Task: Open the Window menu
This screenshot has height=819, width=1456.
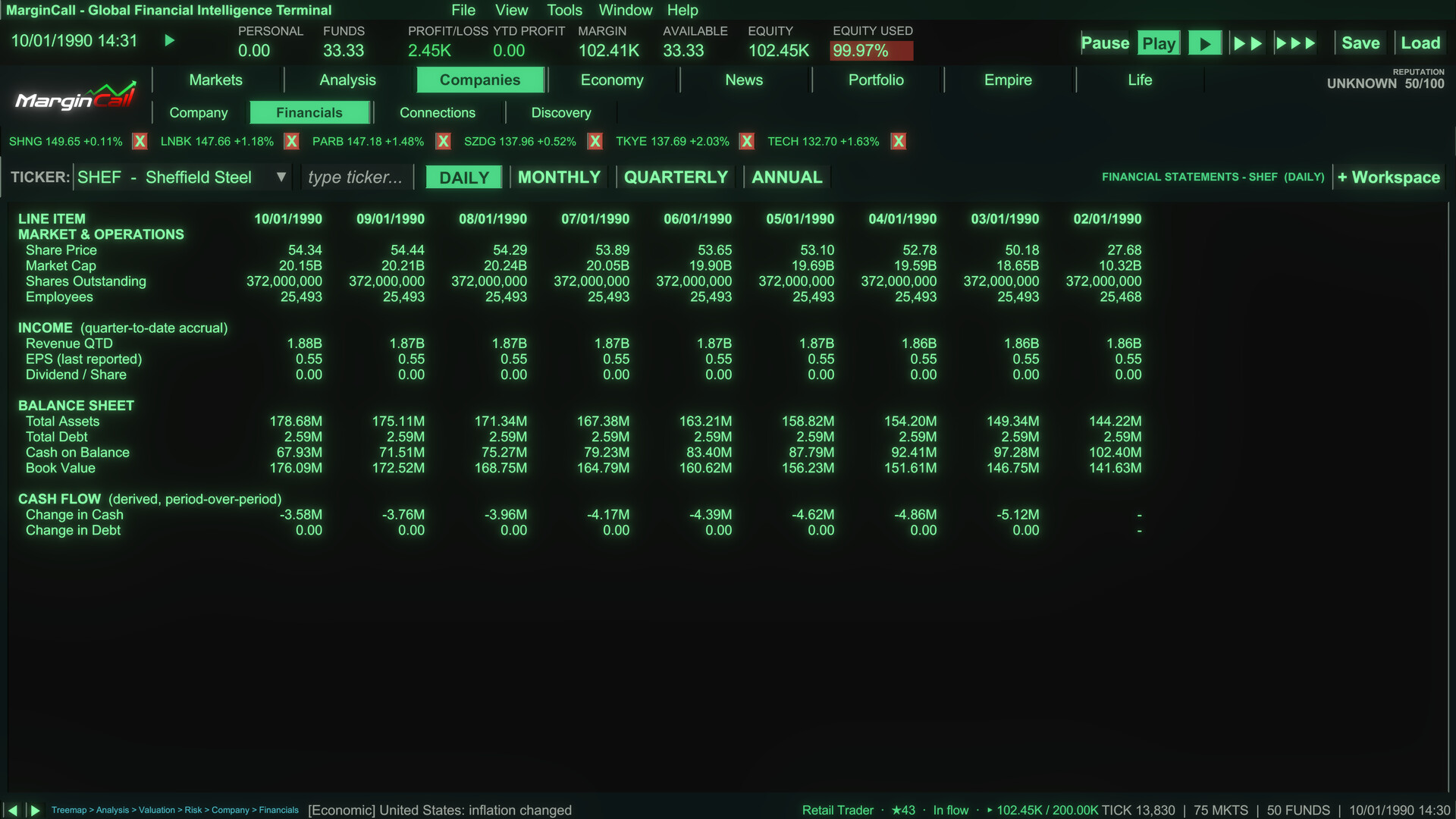Action: point(626,10)
